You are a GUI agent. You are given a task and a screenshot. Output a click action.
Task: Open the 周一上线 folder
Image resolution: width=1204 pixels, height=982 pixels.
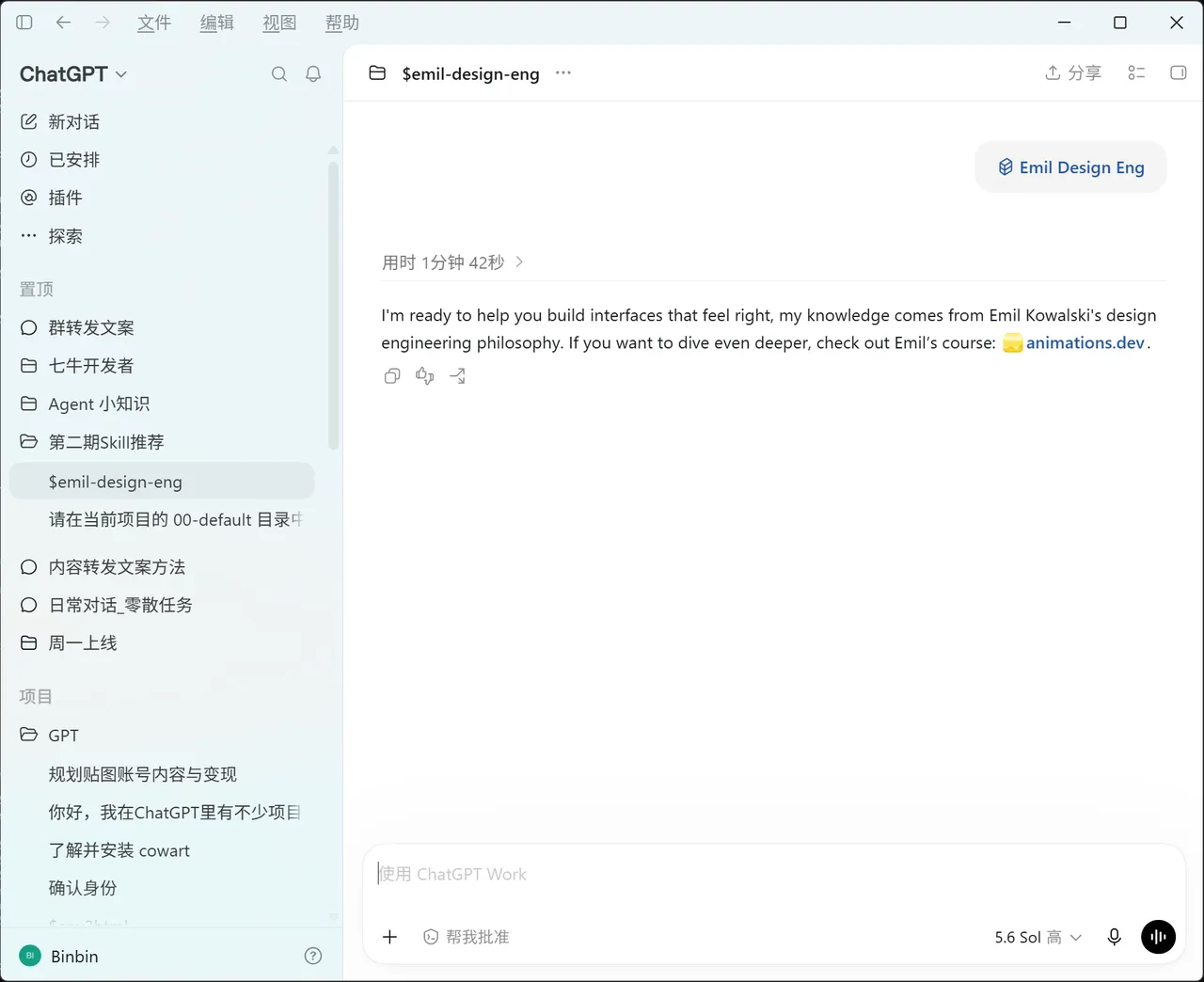[162, 643]
